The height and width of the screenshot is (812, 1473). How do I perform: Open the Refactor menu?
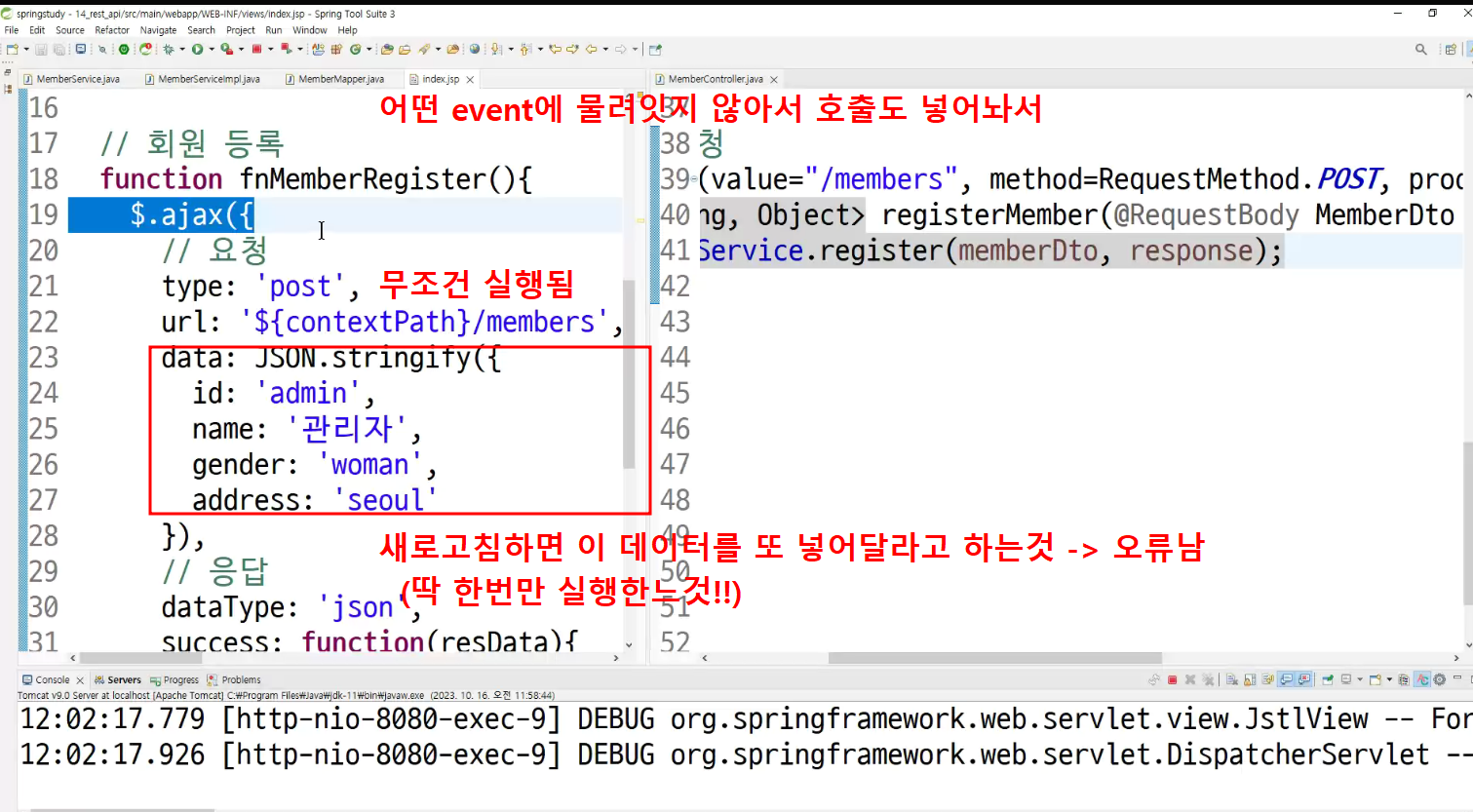coord(112,30)
